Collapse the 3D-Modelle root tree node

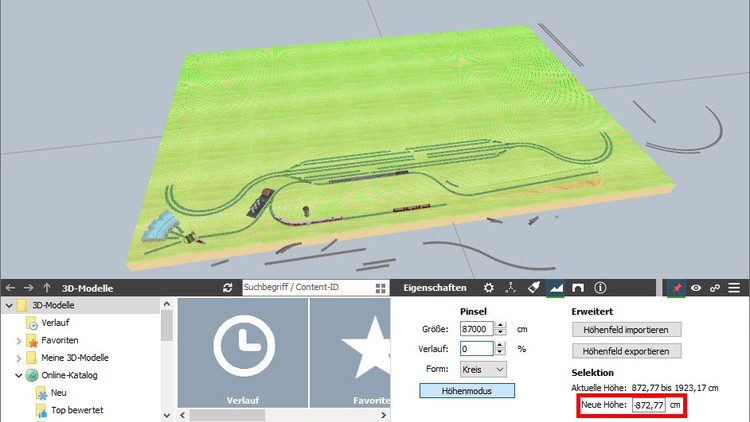pos(9,305)
